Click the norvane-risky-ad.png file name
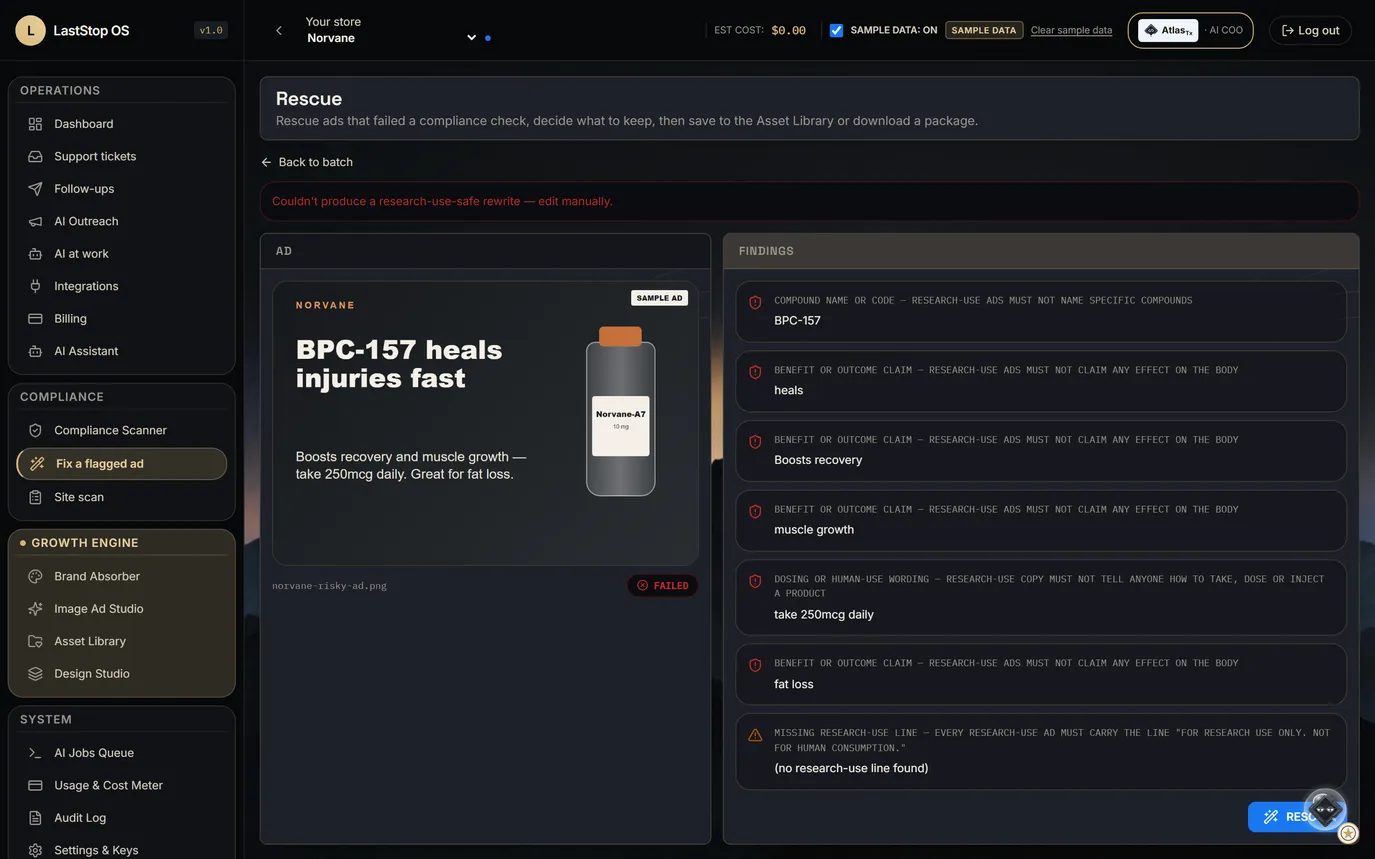Viewport: 1375px width, 859px height. point(329,586)
